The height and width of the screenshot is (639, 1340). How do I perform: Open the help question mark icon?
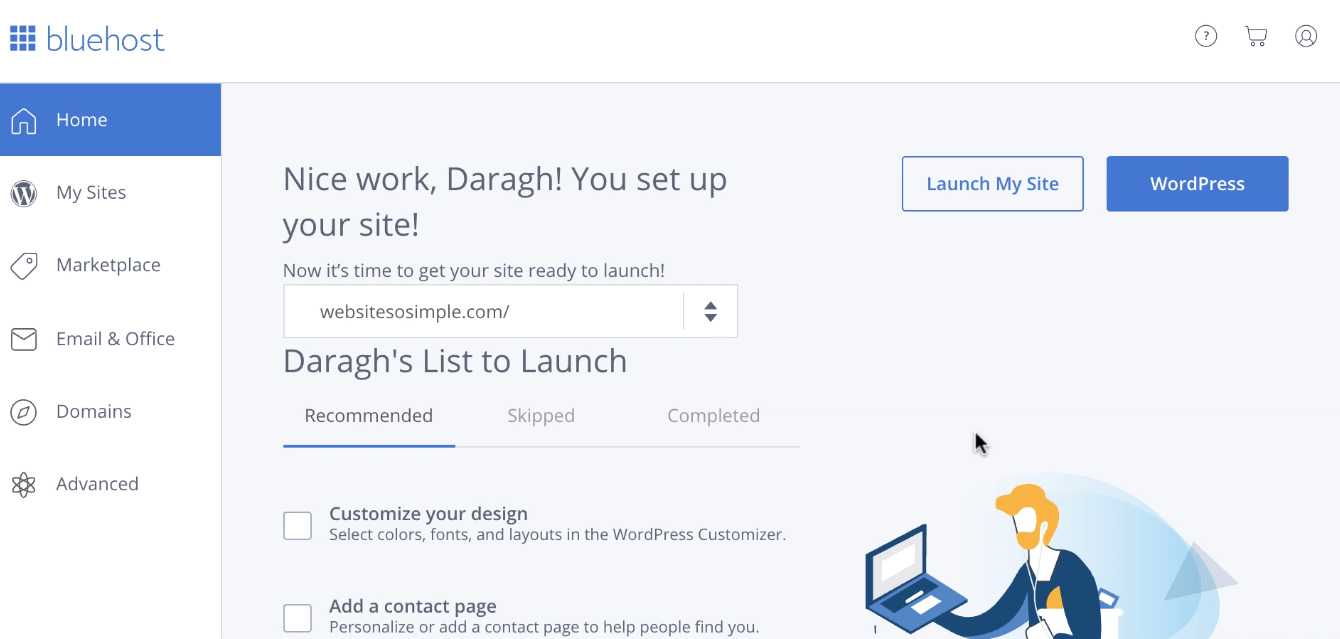click(x=1206, y=37)
